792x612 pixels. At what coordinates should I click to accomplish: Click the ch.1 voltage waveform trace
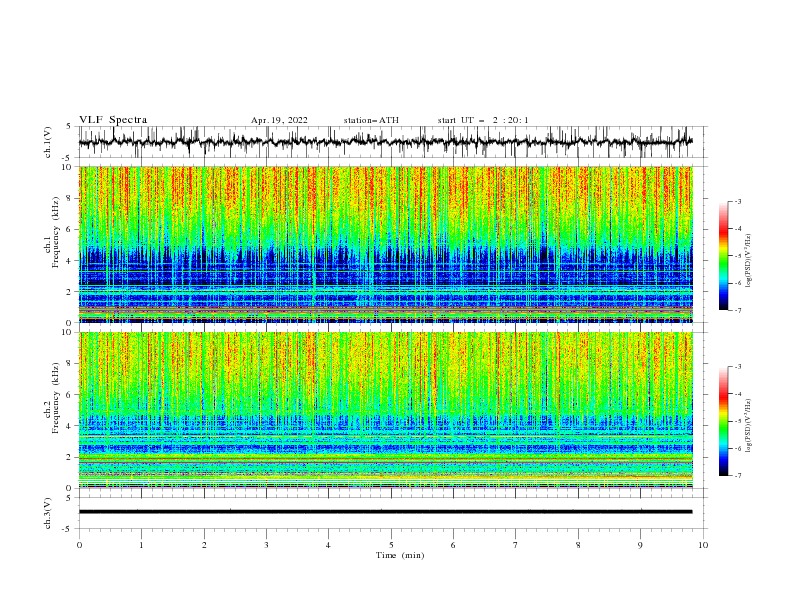coord(385,142)
